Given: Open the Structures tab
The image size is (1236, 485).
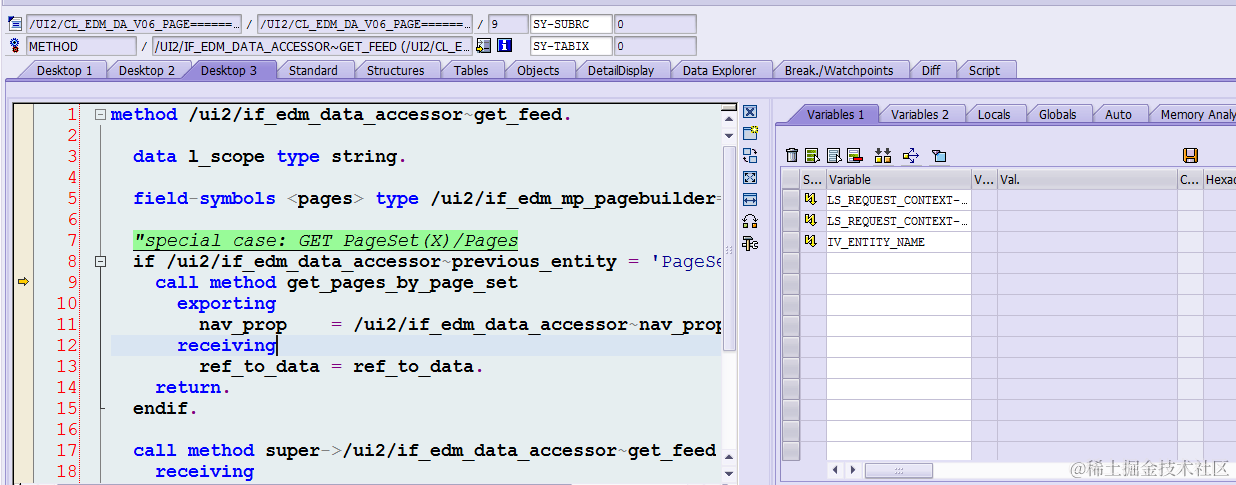Looking at the screenshot, I should click(x=395, y=70).
